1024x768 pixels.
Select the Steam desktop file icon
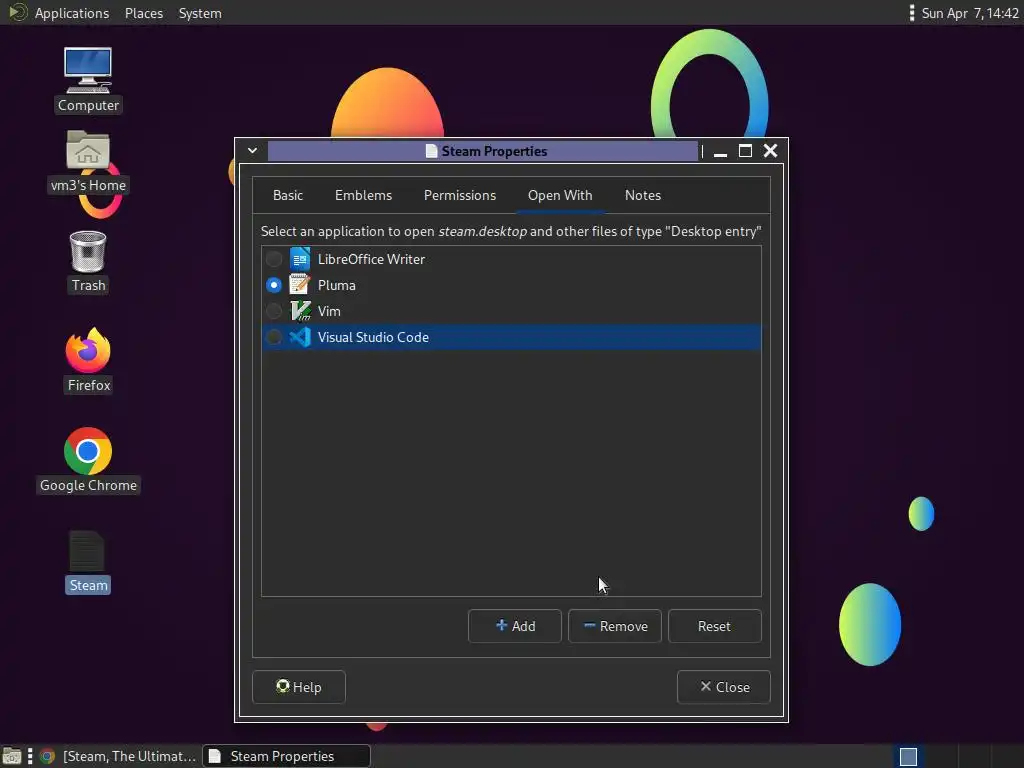[87, 551]
